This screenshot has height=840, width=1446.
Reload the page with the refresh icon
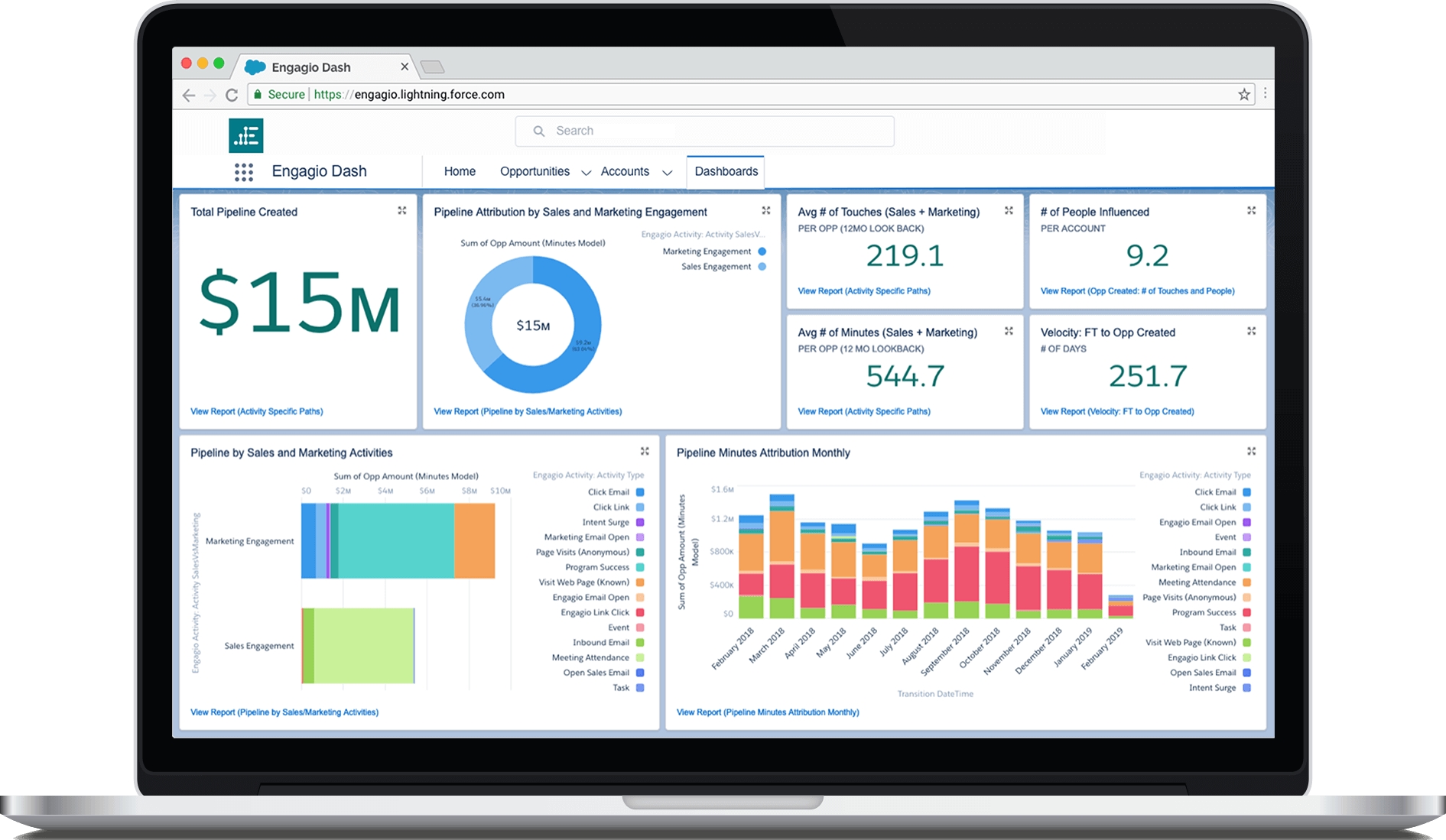coord(232,95)
